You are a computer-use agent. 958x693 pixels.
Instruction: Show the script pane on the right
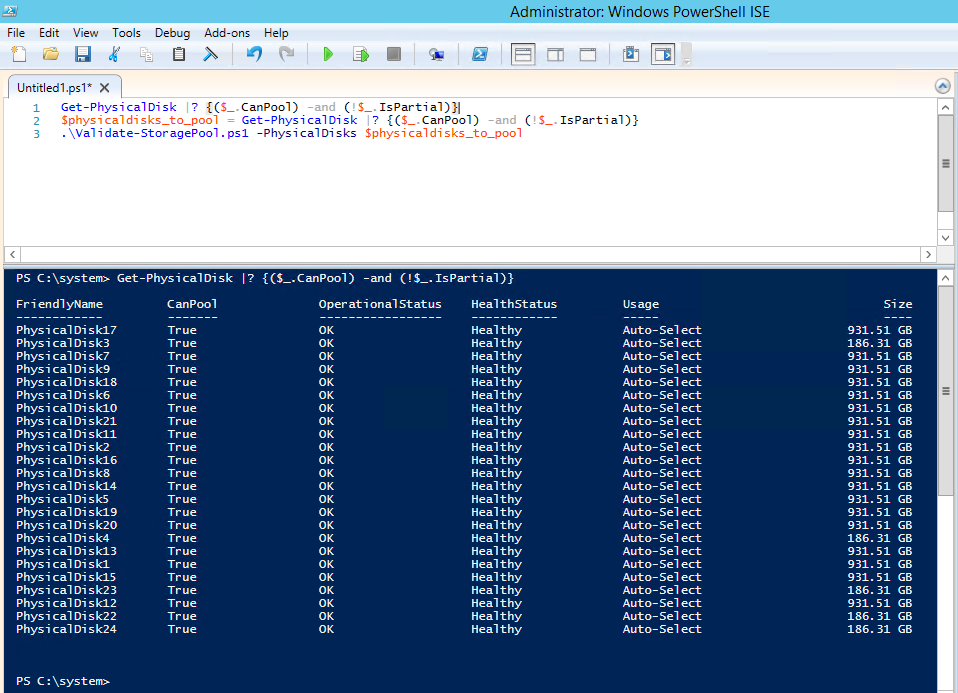[x=555, y=54]
